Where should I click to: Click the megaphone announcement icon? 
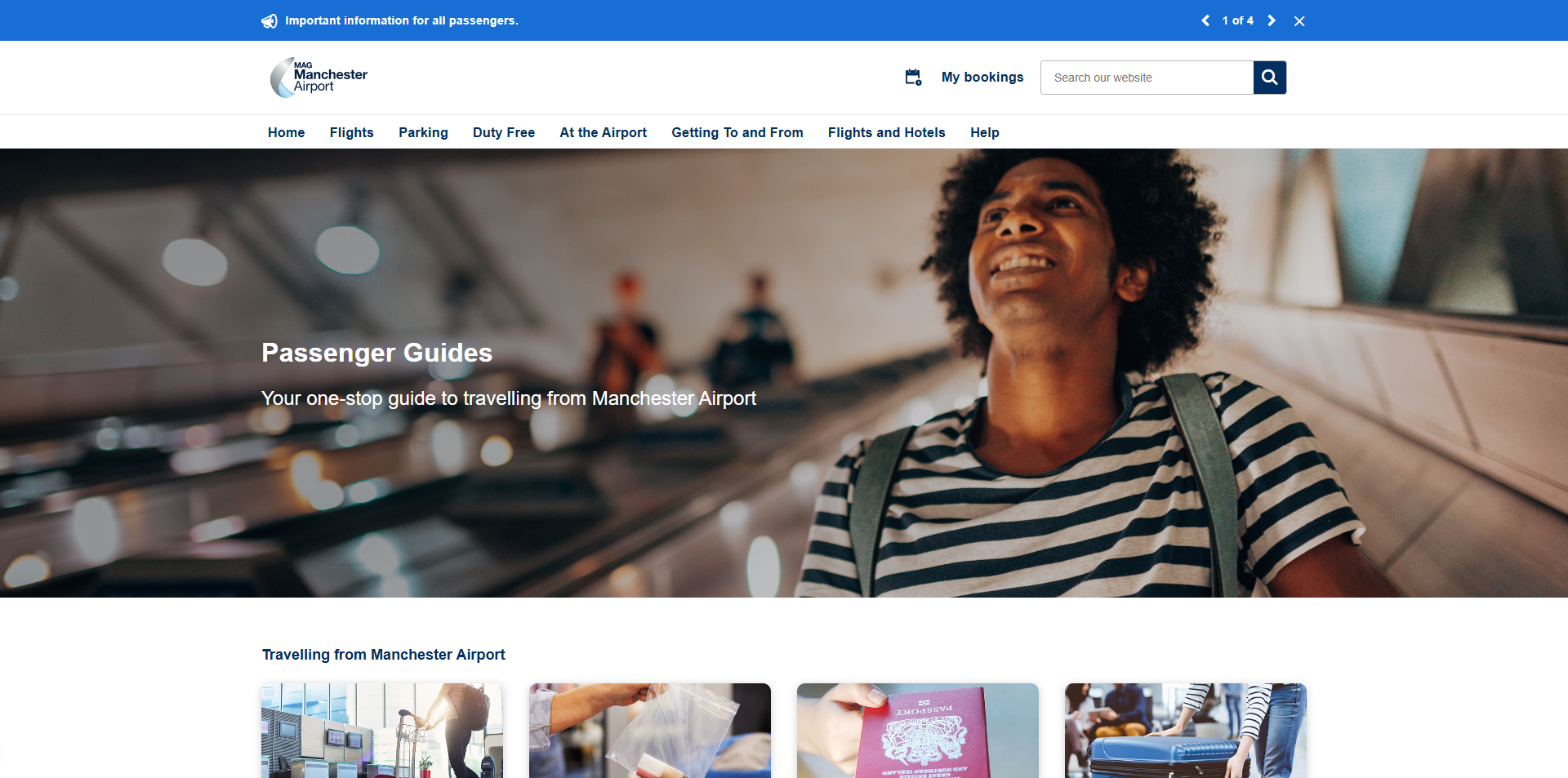pos(269,20)
